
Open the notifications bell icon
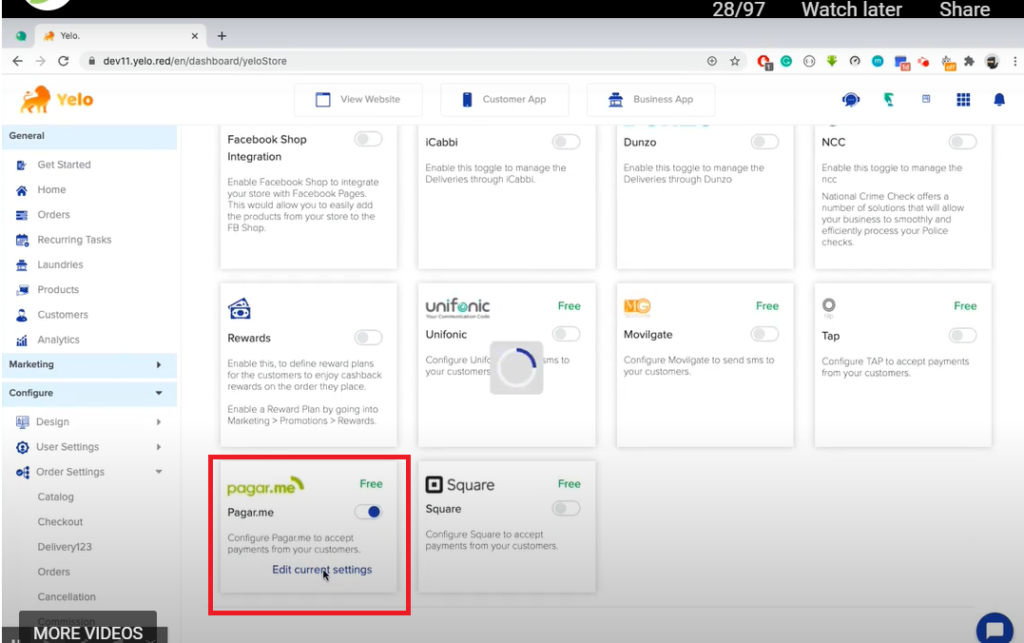click(999, 99)
